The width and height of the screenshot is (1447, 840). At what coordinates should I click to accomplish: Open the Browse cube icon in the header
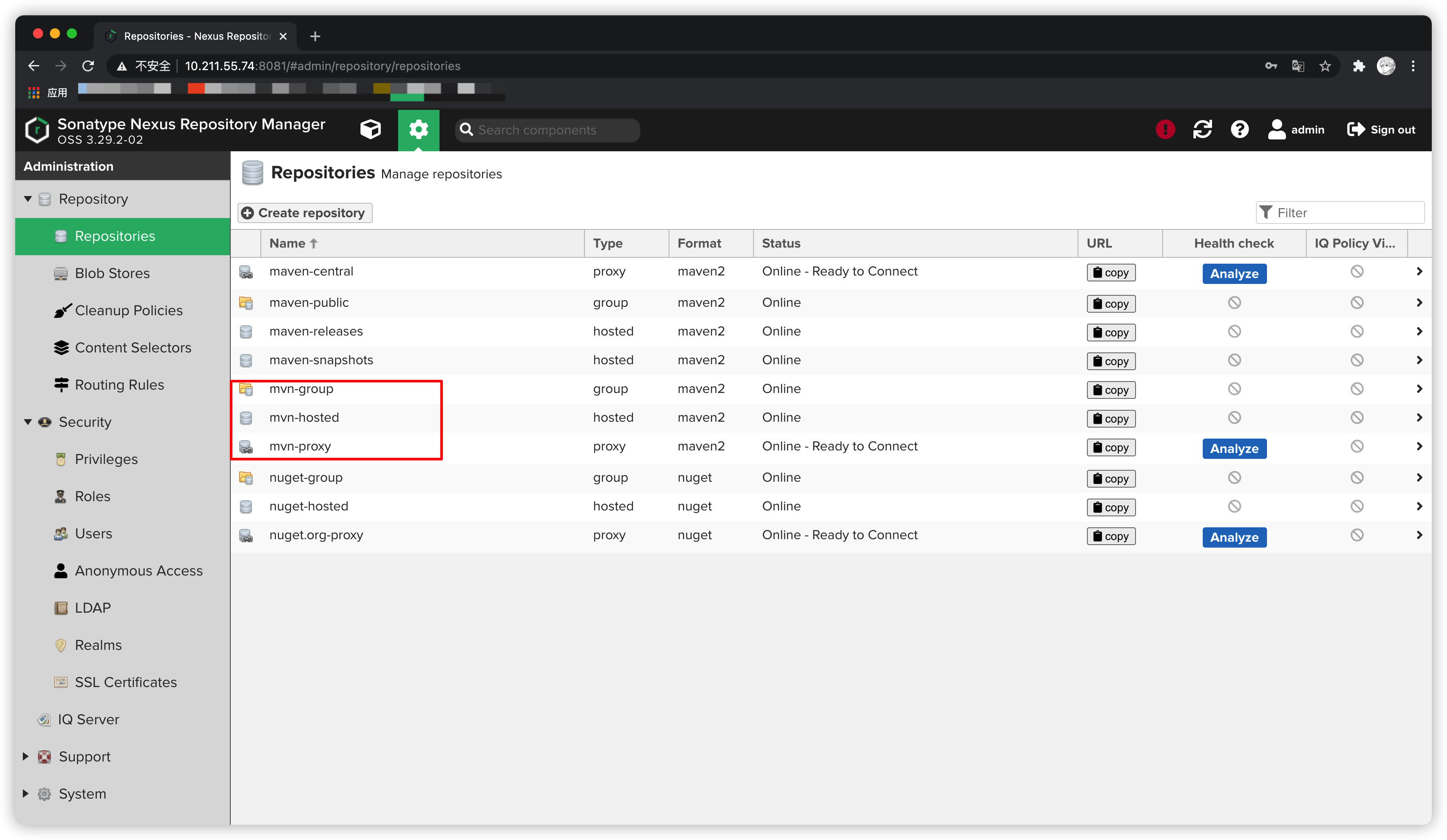[370, 130]
